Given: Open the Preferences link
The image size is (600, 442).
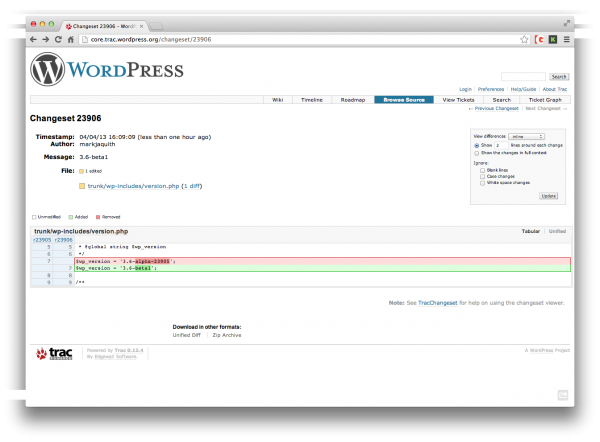Looking at the screenshot, I should (491, 89).
